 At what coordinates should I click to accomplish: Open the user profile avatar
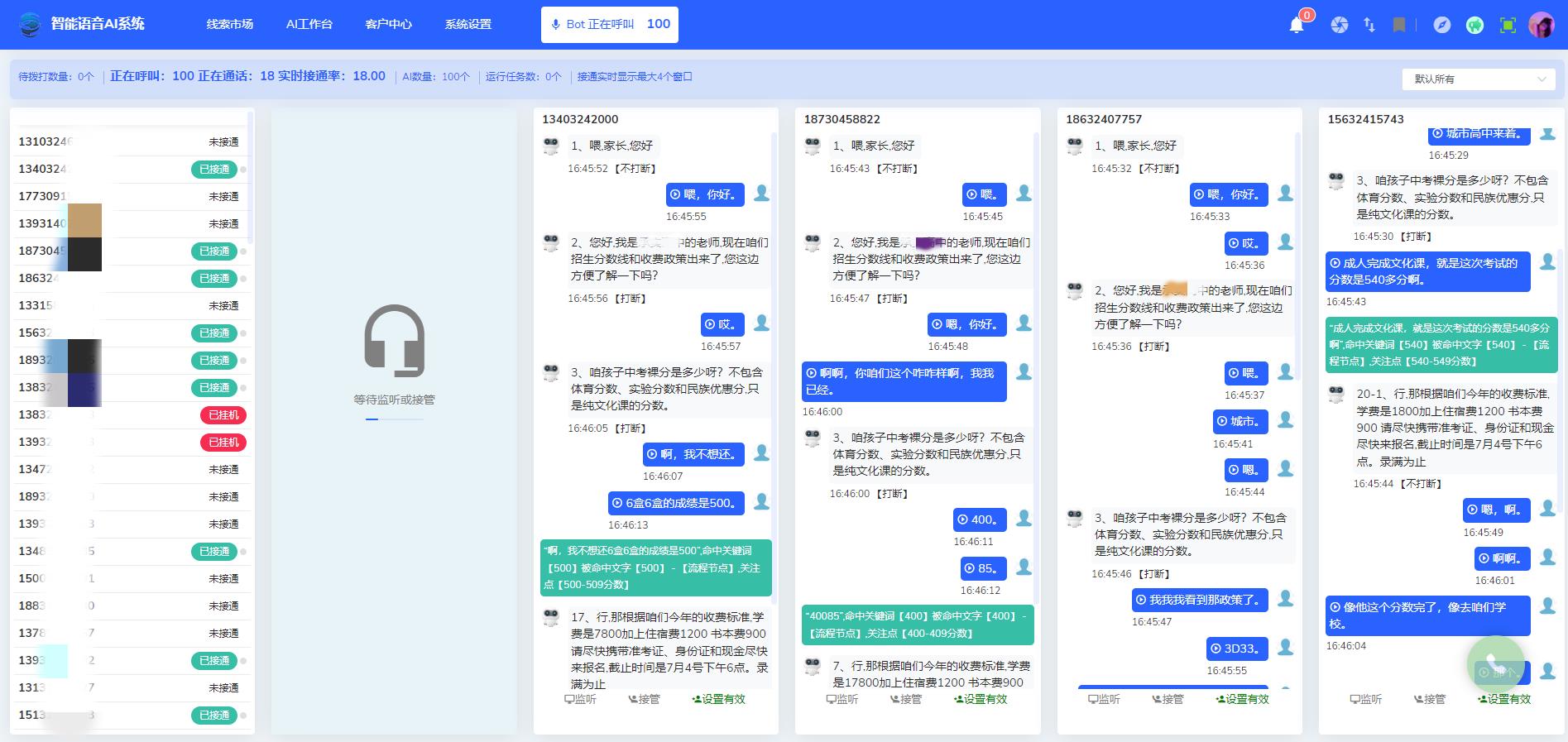(1542, 25)
